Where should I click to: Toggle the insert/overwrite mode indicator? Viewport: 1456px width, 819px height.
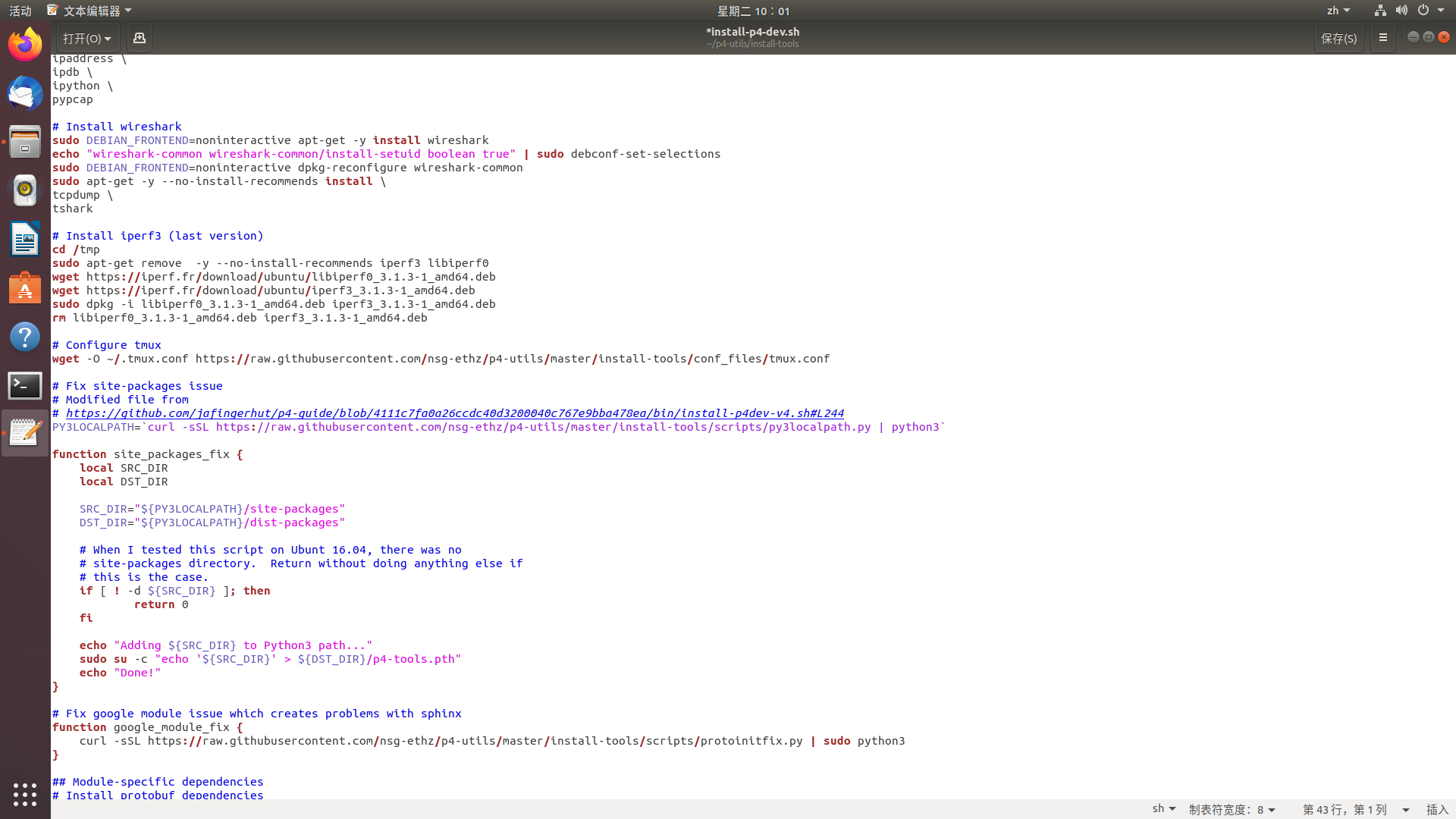[x=1437, y=809]
